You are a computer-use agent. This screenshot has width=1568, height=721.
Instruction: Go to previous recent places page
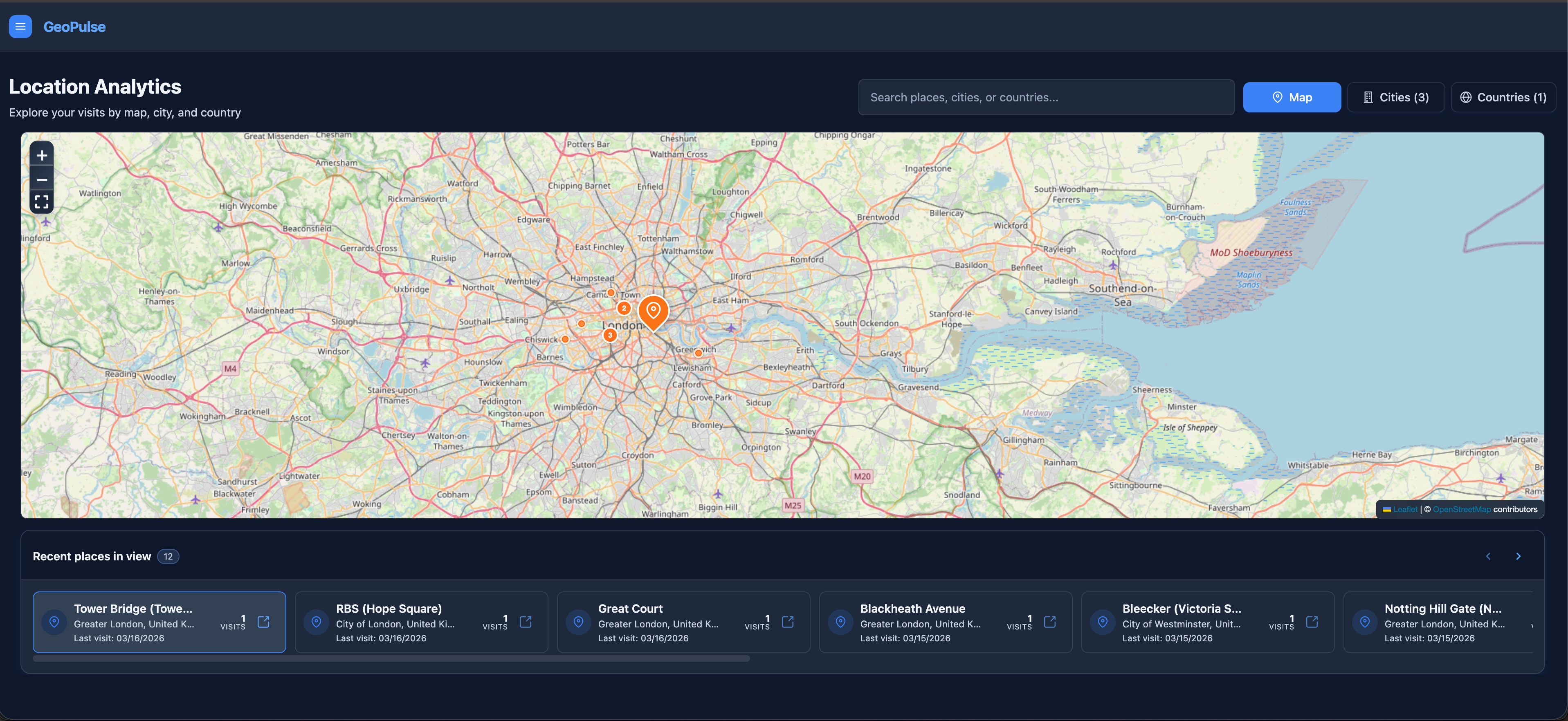[x=1488, y=556]
